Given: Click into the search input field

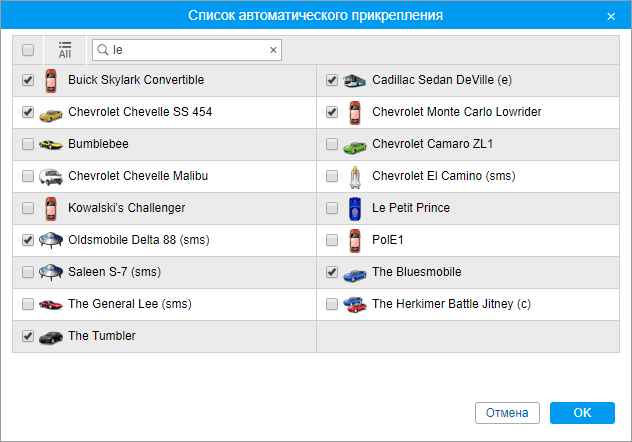Looking at the screenshot, I should click(185, 49).
